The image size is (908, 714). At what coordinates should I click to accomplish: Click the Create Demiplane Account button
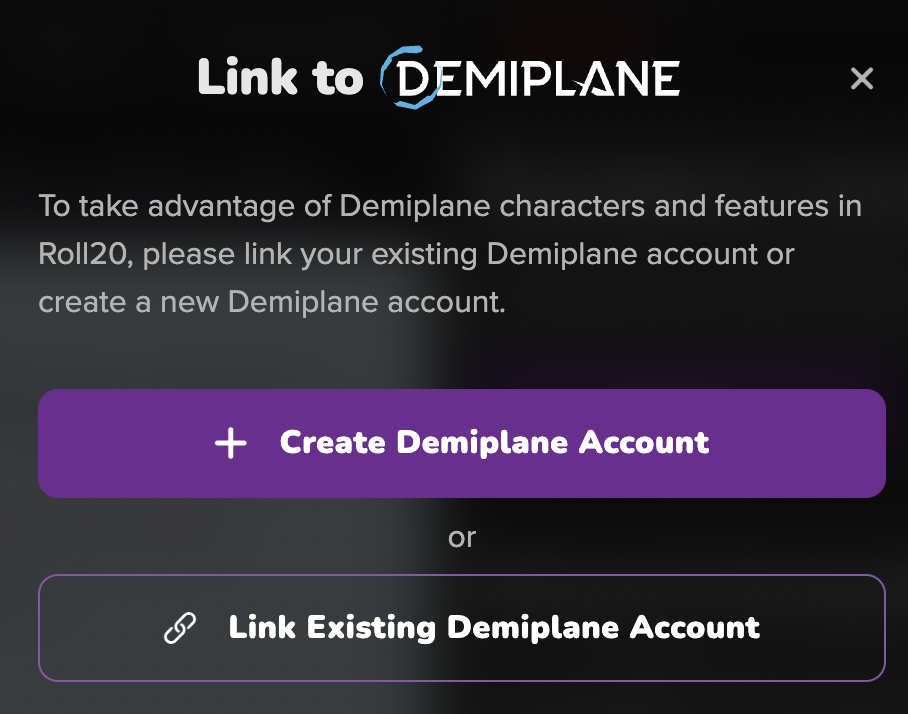[462, 443]
